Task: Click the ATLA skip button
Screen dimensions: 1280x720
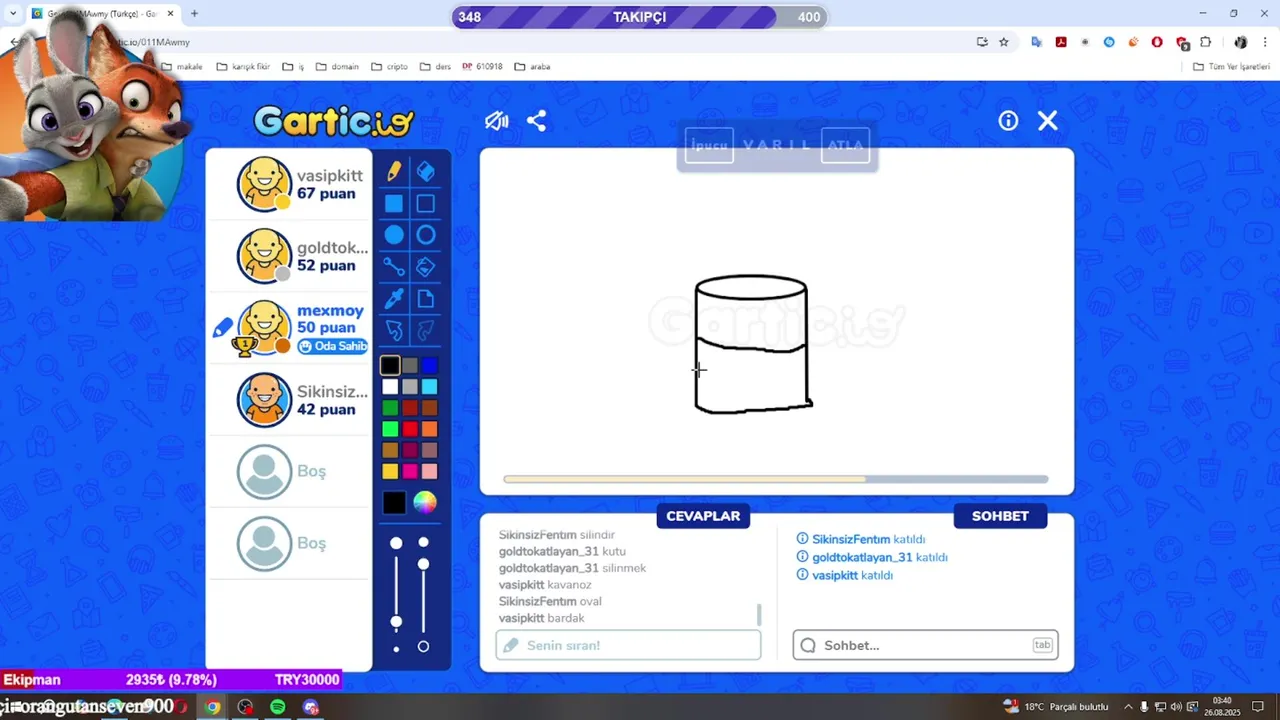Action: (x=845, y=145)
